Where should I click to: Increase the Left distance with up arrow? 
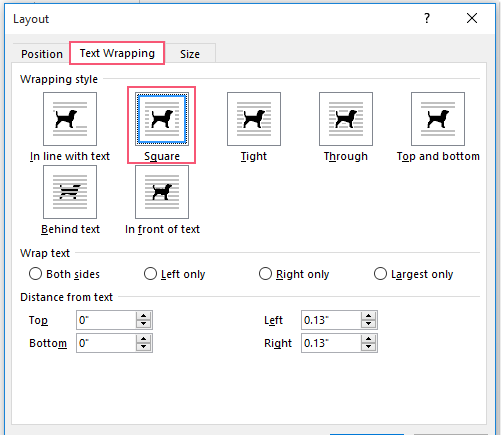(369, 316)
